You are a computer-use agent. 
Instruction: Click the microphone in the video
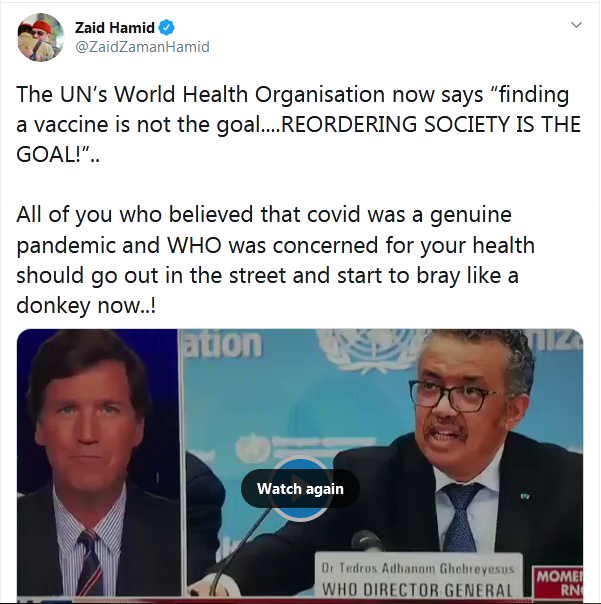[x=365, y=541]
